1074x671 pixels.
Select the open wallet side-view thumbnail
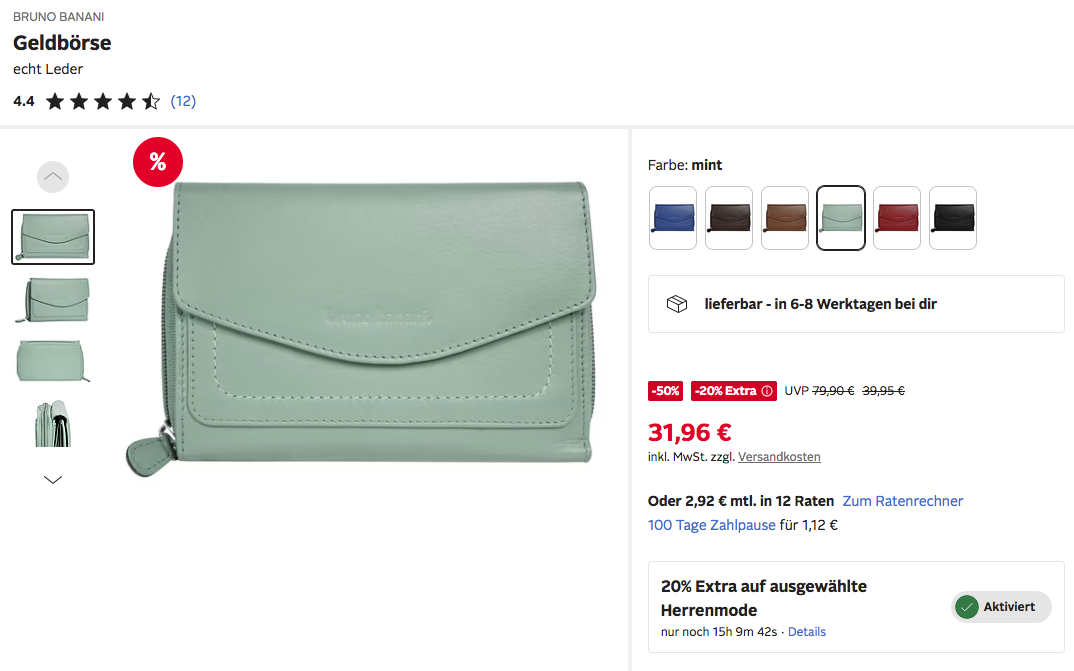[x=53, y=423]
